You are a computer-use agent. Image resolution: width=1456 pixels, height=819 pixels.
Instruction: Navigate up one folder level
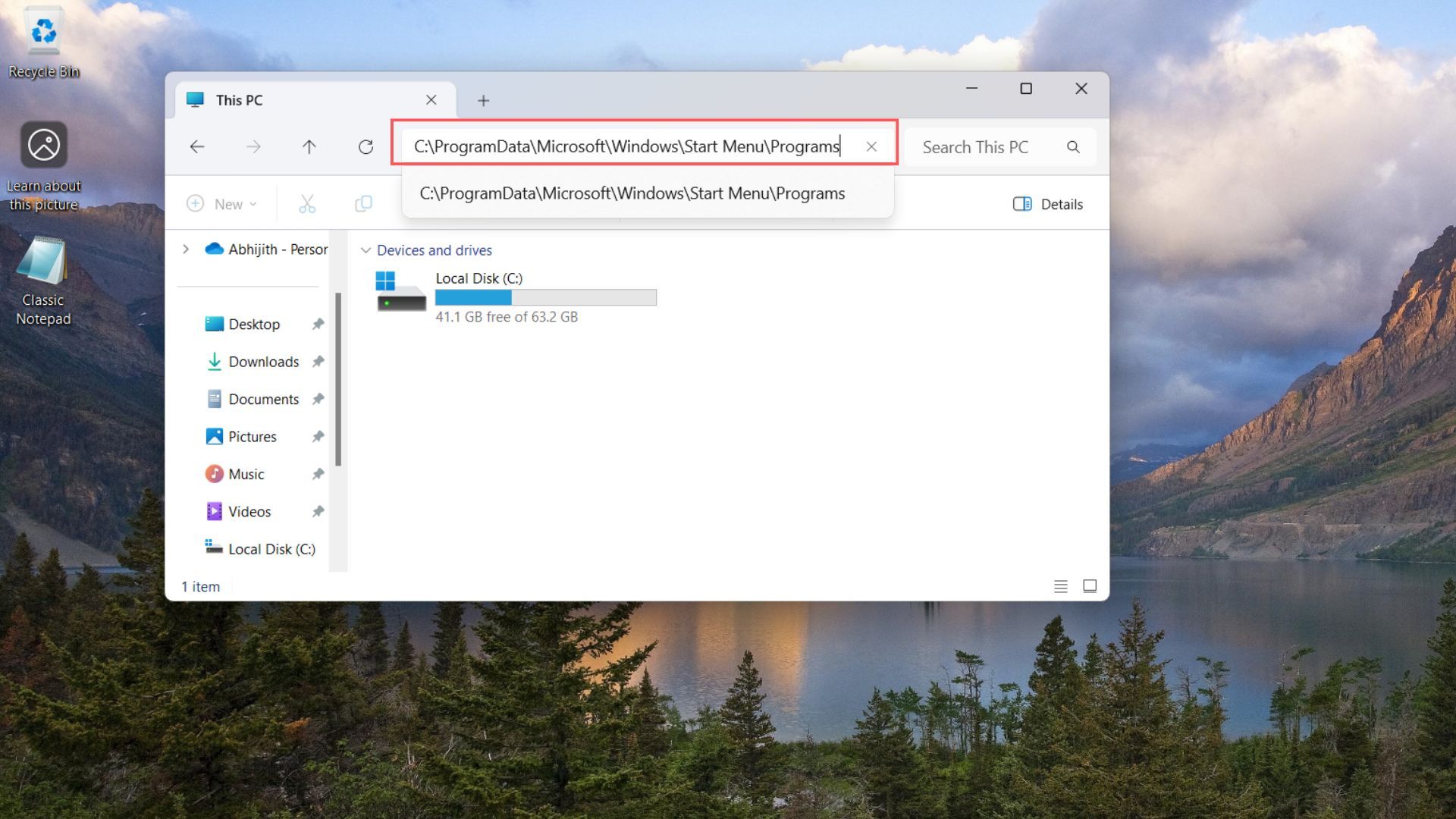click(x=309, y=146)
